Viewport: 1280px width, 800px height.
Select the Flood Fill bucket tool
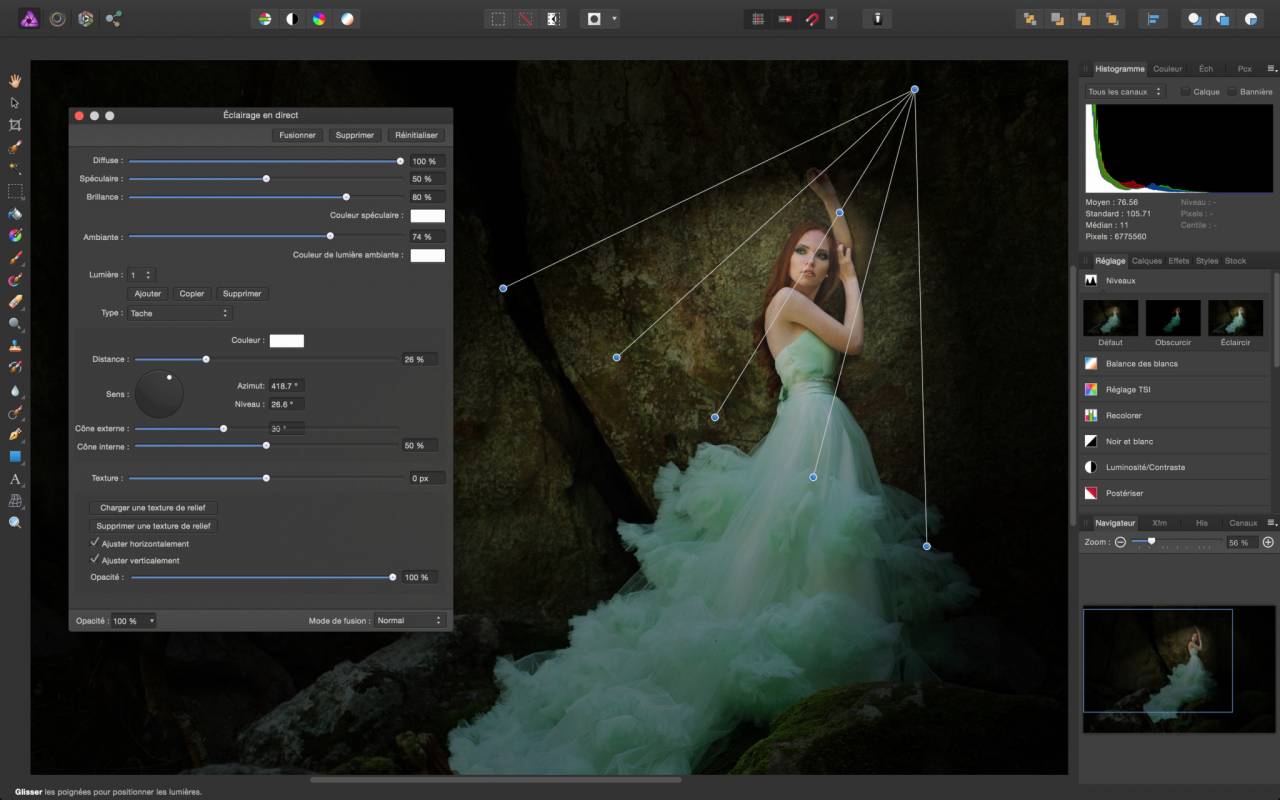tap(15, 213)
